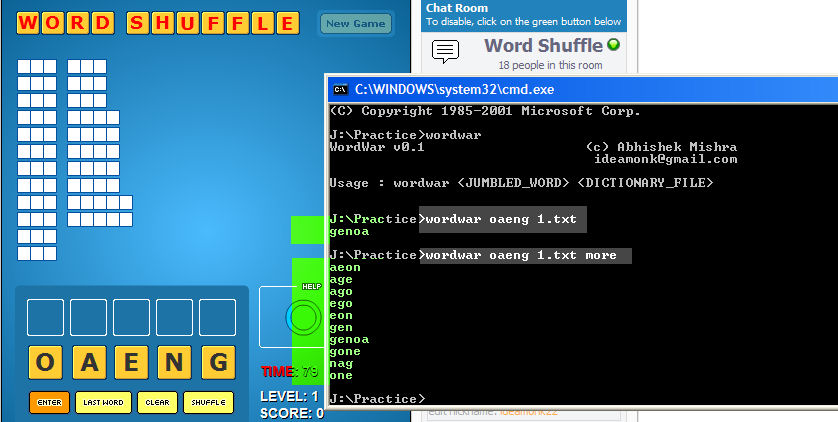Click the SCORE: 0 display
Image resolution: width=838 pixels, height=422 pixels.
coord(292,413)
